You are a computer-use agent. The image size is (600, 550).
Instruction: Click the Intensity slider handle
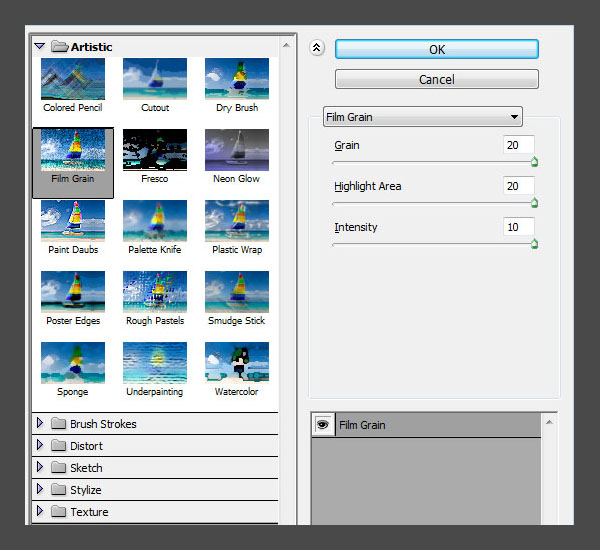click(x=535, y=244)
